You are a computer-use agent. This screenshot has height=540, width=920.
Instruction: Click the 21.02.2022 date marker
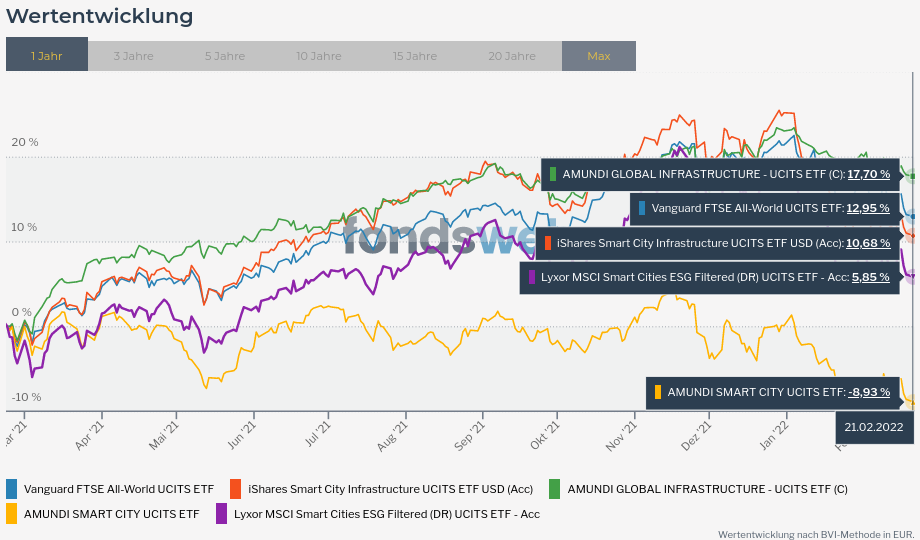coord(874,427)
